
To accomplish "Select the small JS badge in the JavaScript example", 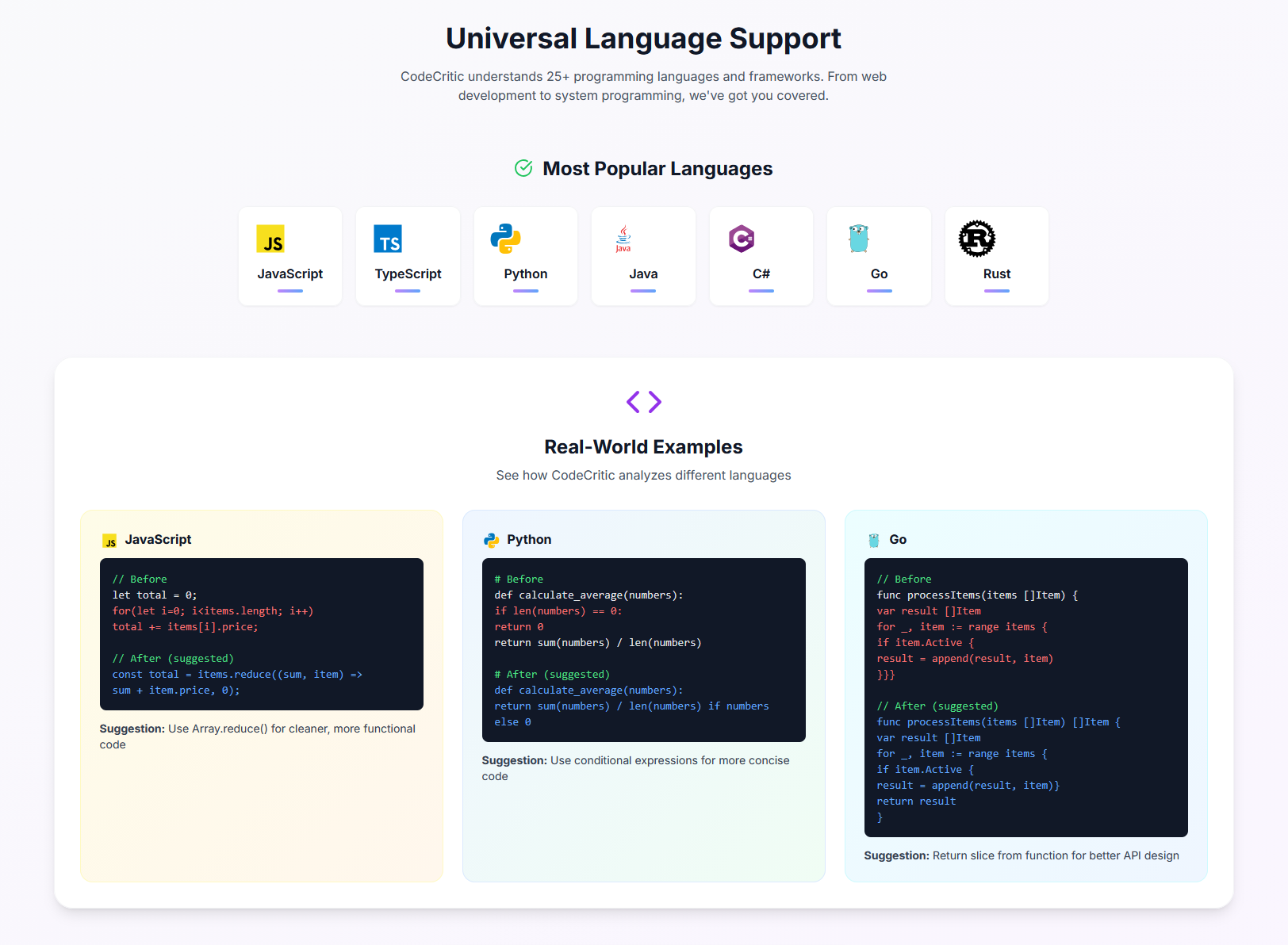I will click(x=109, y=540).
